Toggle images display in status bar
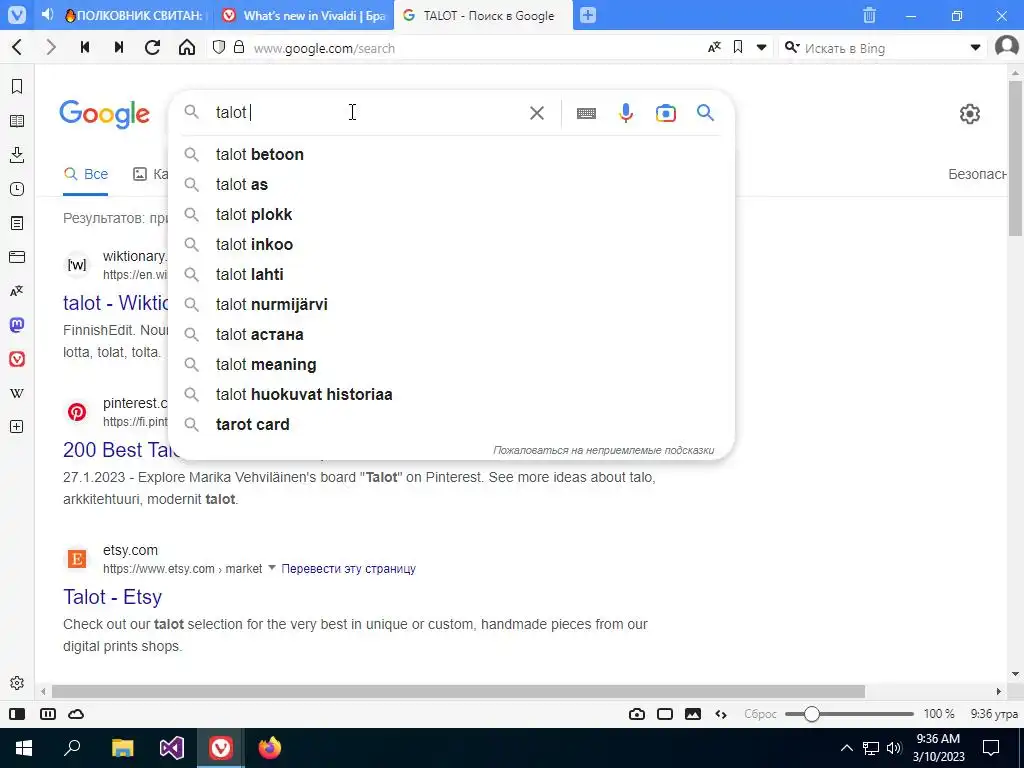This screenshot has width=1024, height=768. [693, 714]
